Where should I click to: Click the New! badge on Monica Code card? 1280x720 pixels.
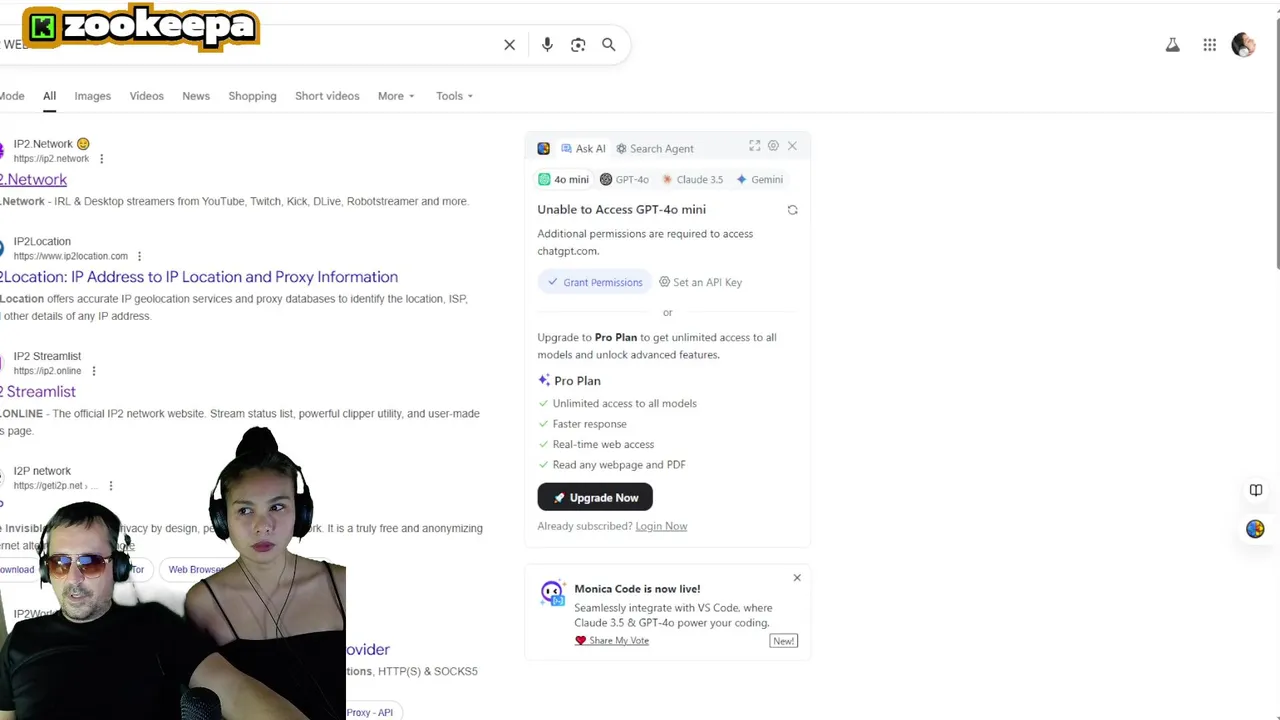[783, 641]
